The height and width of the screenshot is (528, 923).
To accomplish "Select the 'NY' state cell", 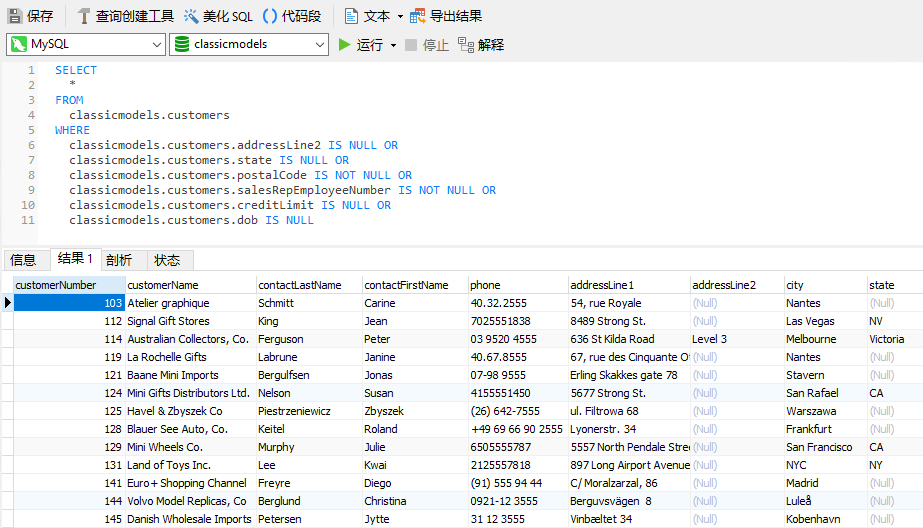I will click(895, 465).
